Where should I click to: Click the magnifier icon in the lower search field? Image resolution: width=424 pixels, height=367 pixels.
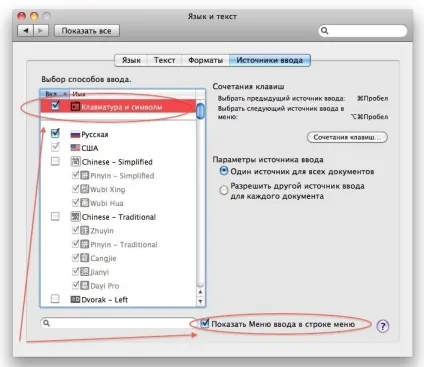47,323
